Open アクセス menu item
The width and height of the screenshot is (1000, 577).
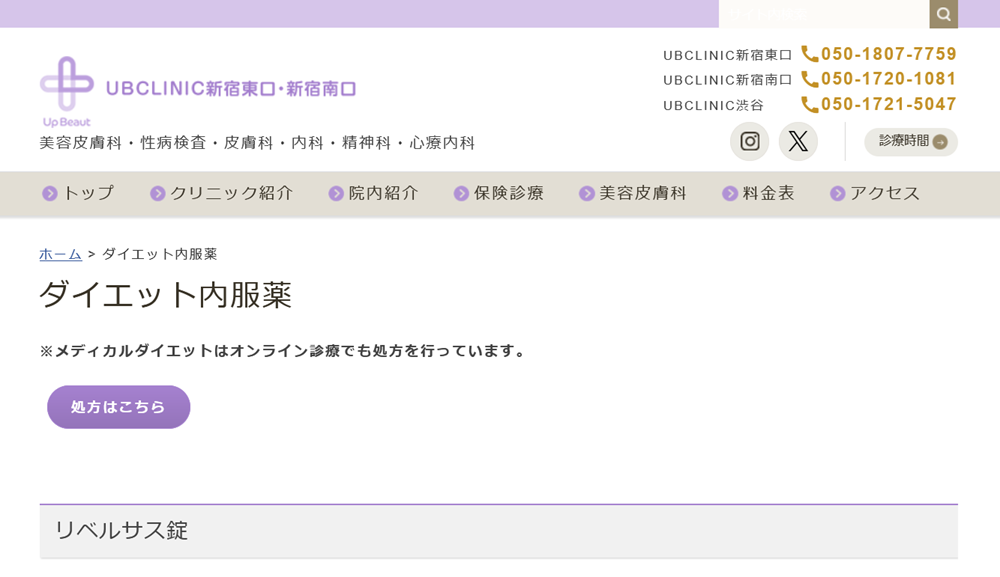pos(875,193)
